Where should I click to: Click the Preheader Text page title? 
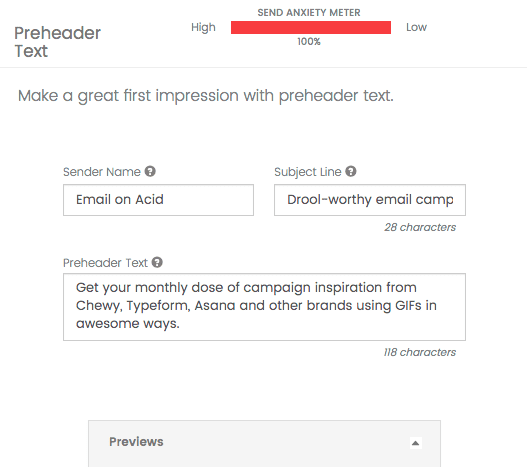[x=57, y=42]
